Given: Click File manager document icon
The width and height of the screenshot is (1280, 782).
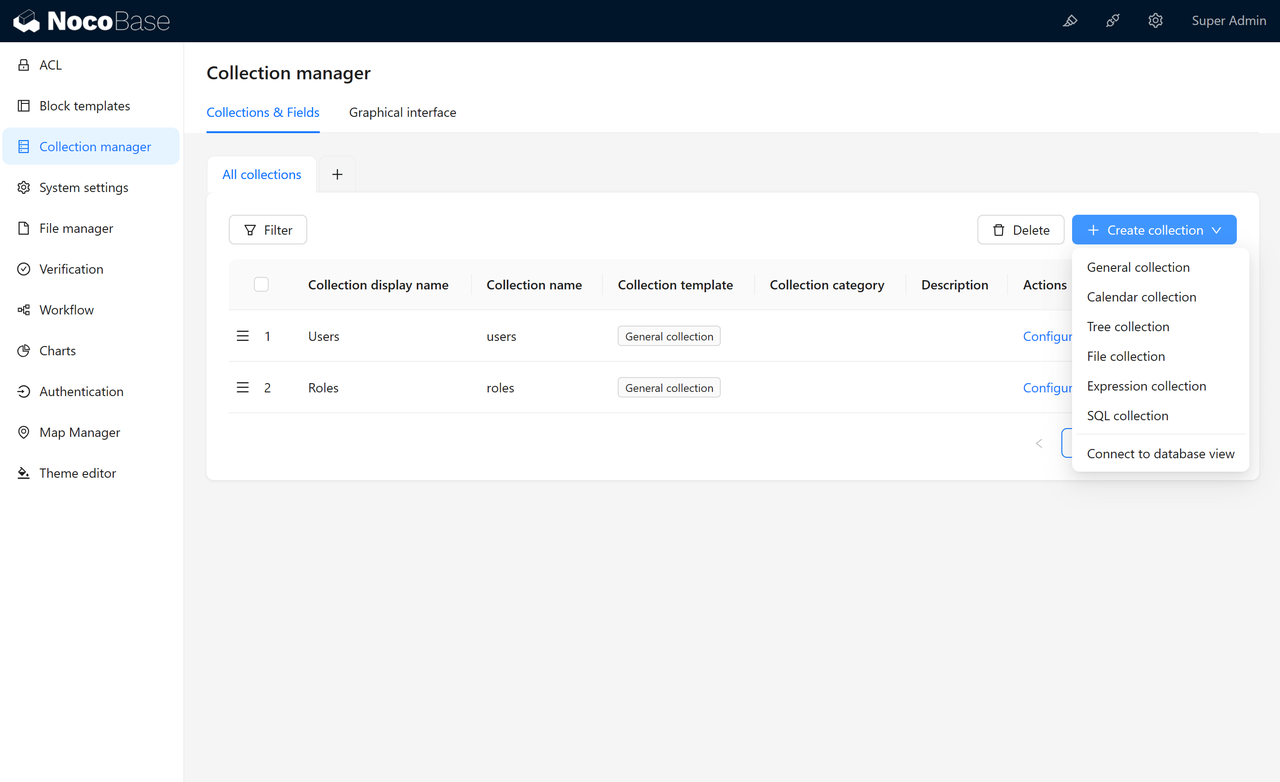Looking at the screenshot, I should [x=24, y=229].
